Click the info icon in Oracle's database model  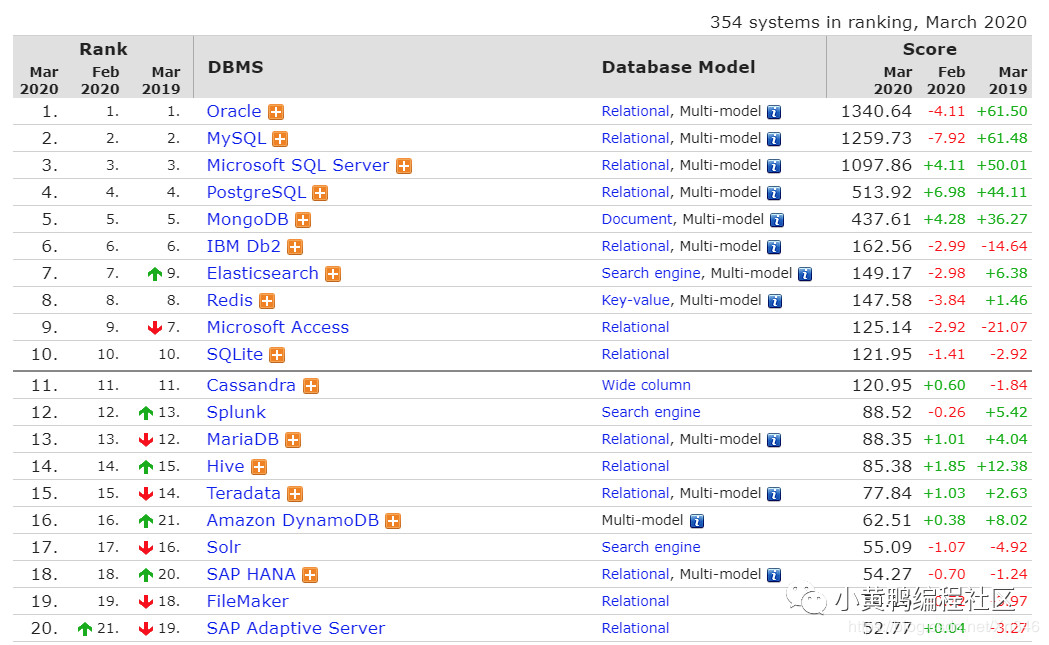[x=774, y=112]
